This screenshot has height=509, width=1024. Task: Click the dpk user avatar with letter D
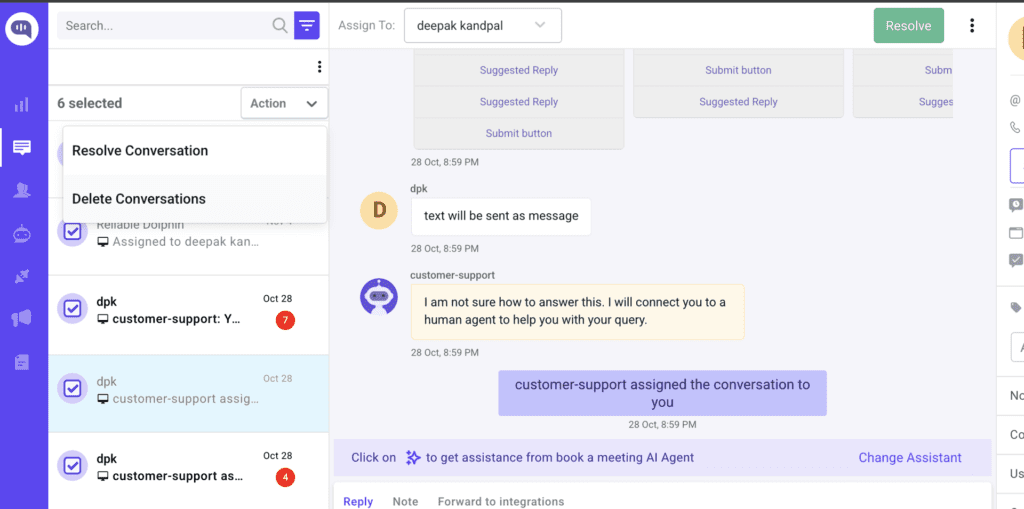379,210
